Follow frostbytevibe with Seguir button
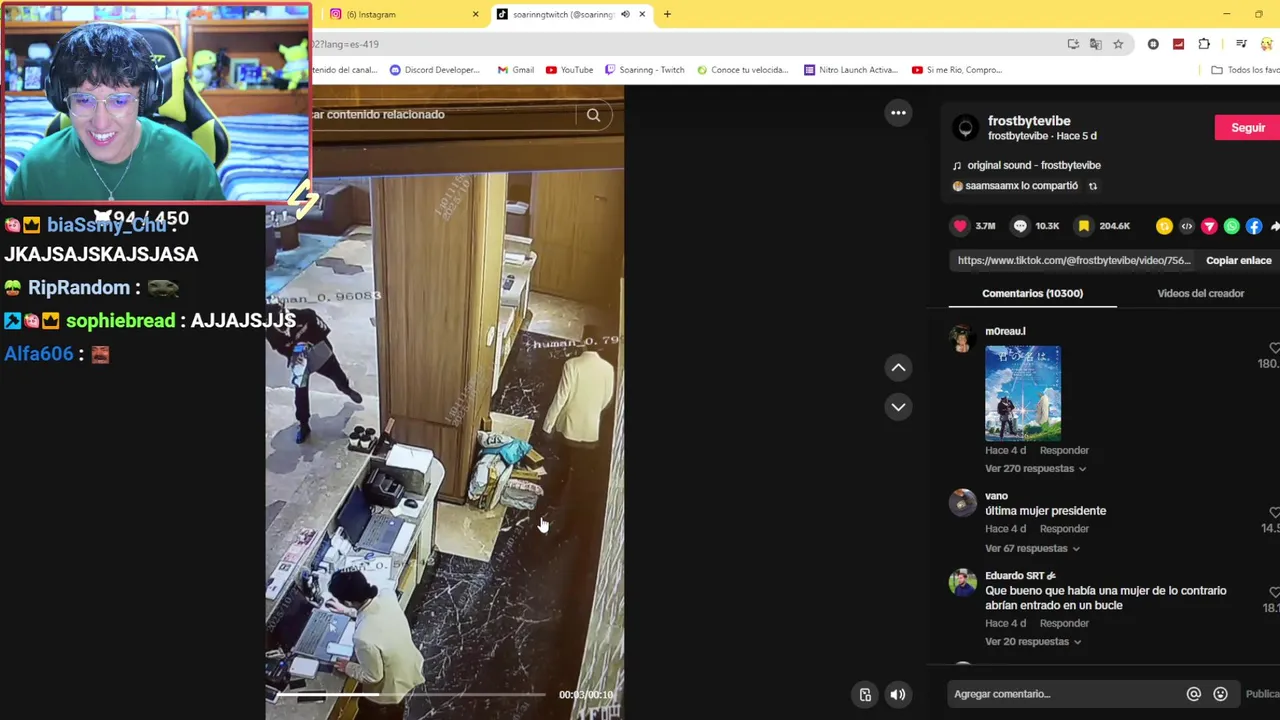The height and width of the screenshot is (720, 1280). [1247, 128]
